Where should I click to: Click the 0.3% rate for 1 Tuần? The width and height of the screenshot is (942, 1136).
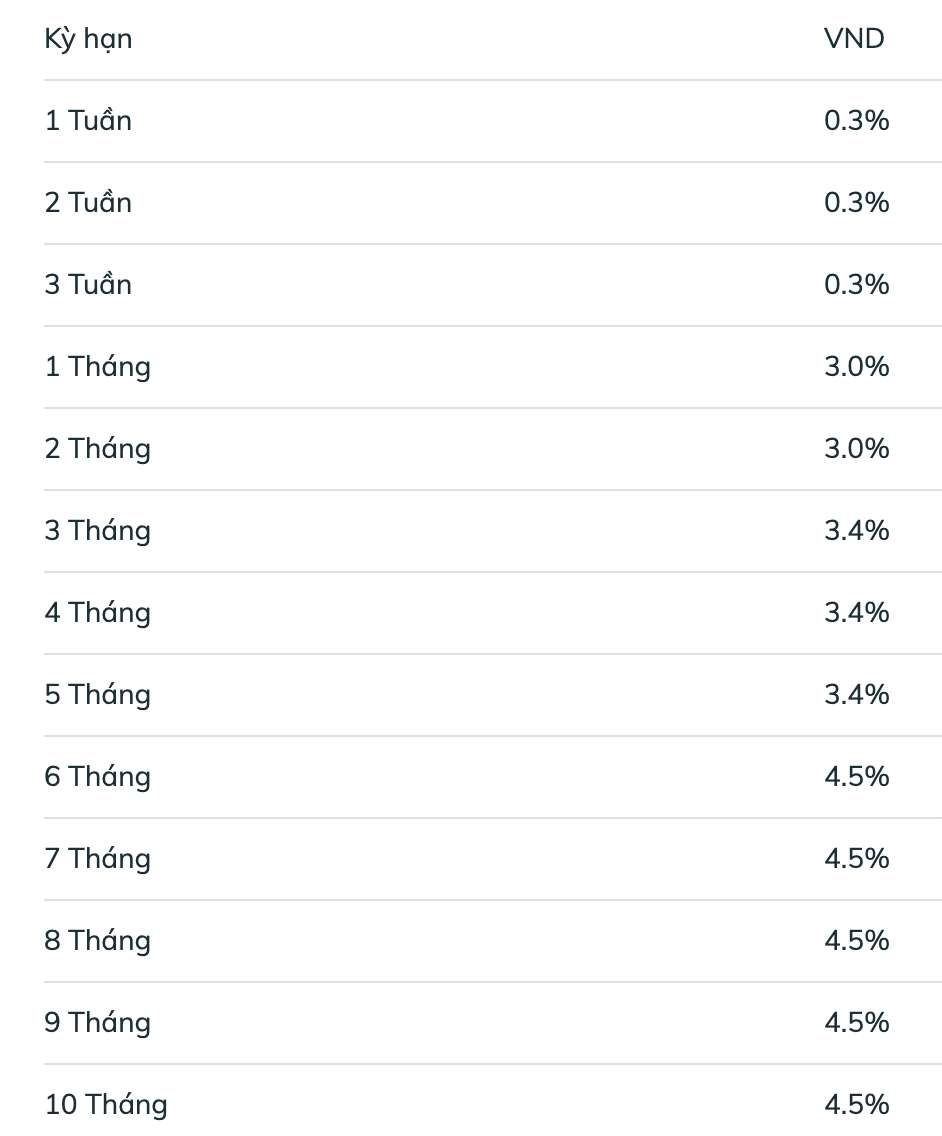click(x=856, y=121)
